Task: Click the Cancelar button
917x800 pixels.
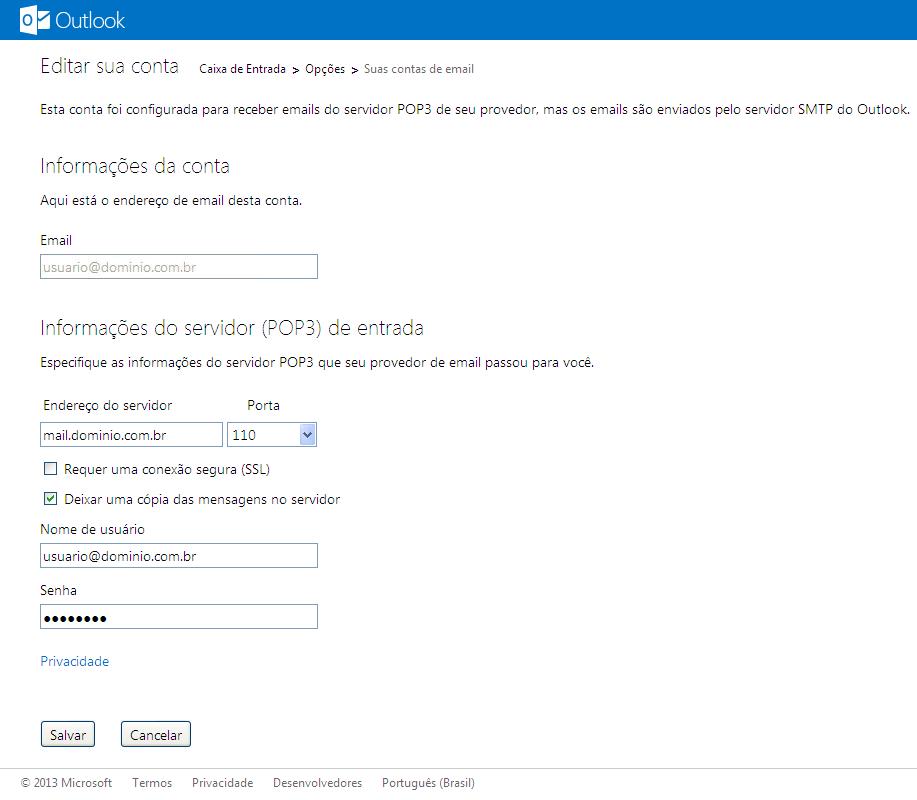Action: coord(156,735)
